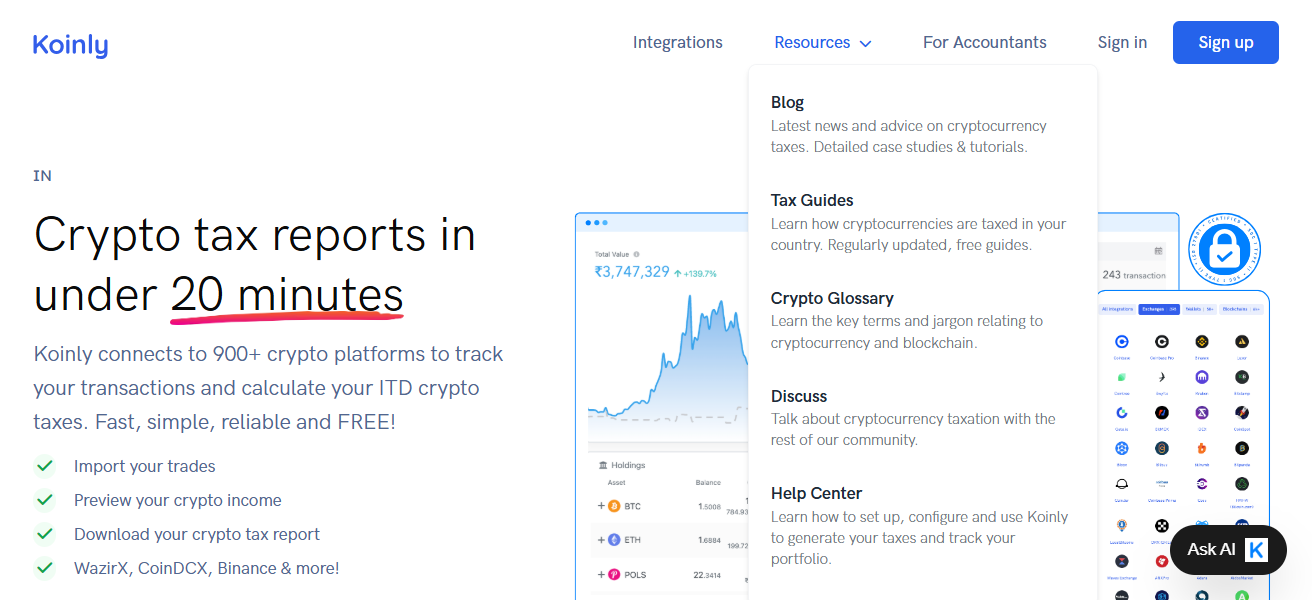This screenshot has width=1312, height=600.
Task: Open Crypto Glossary from the dropdown
Action: click(832, 298)
